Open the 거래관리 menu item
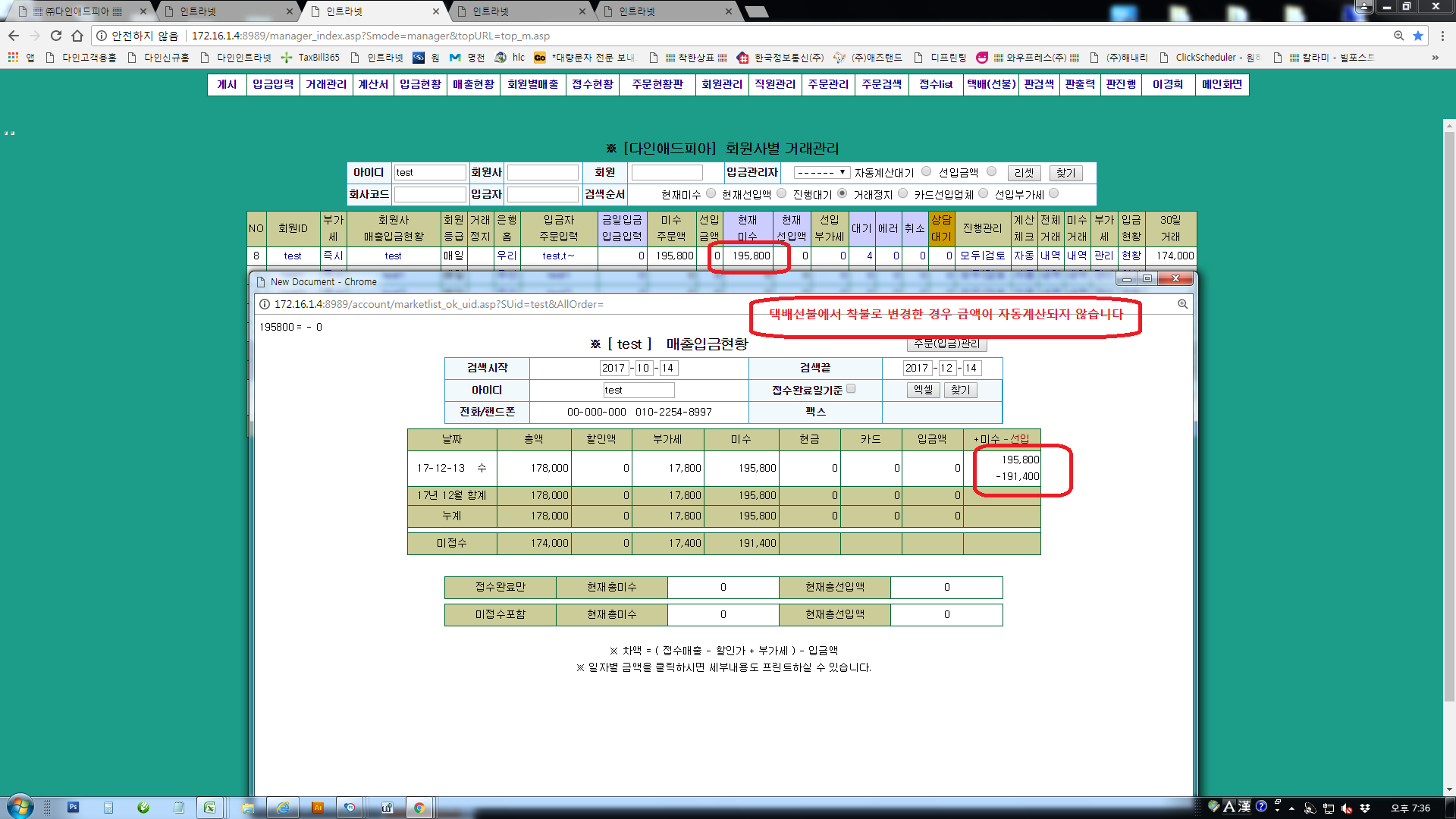 tap(326, 84)
